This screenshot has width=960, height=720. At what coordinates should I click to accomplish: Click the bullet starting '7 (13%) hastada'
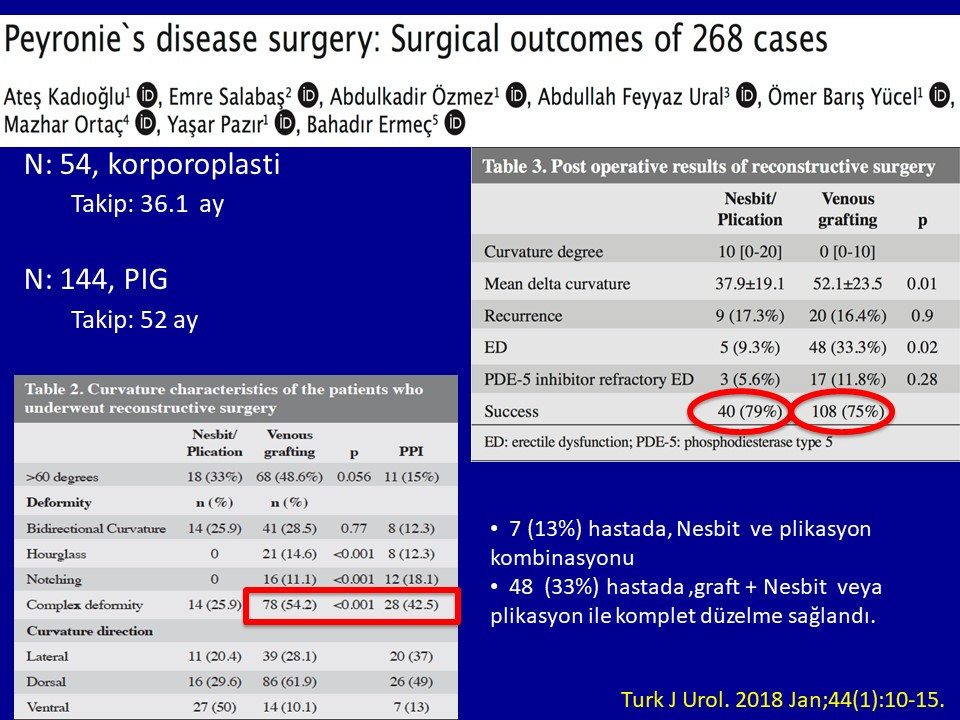coord(680,543)
